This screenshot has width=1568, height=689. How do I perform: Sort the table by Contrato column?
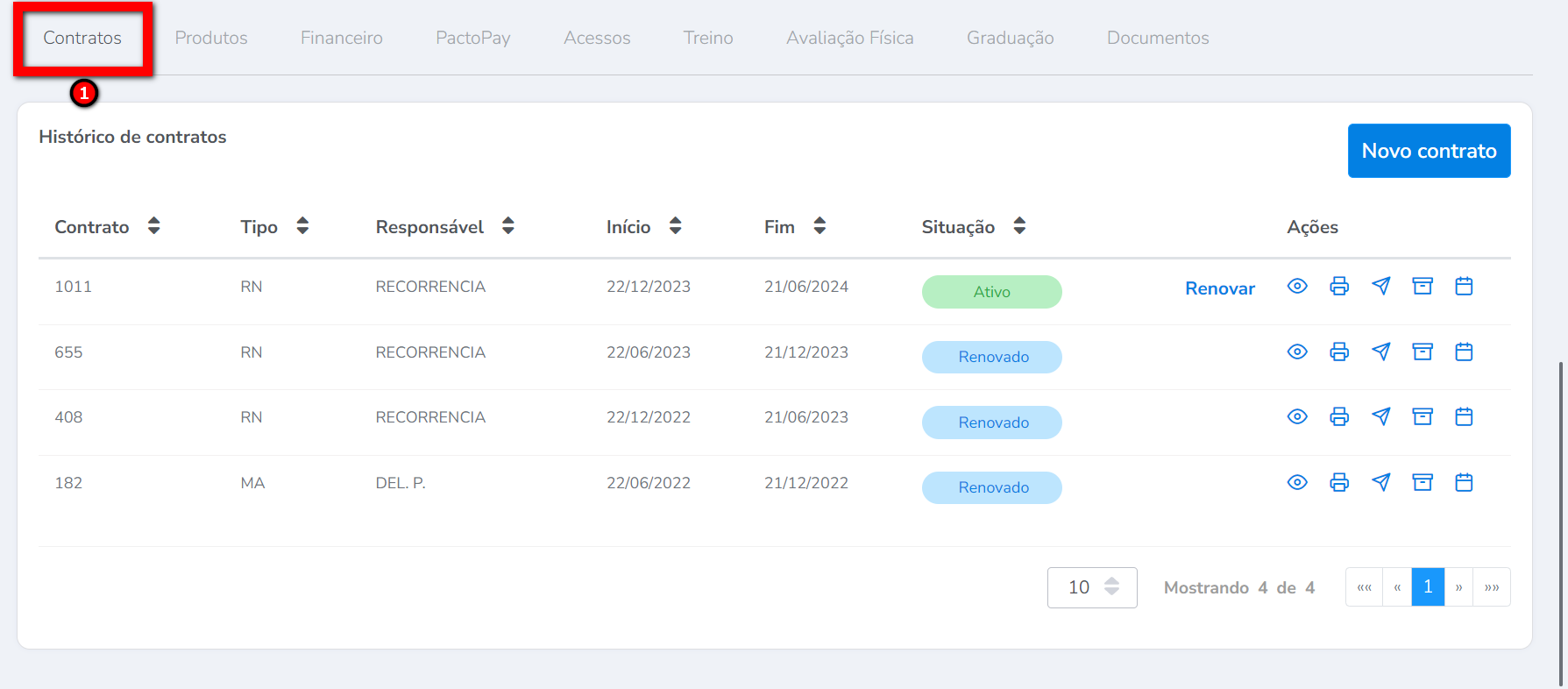click(153, 226)
